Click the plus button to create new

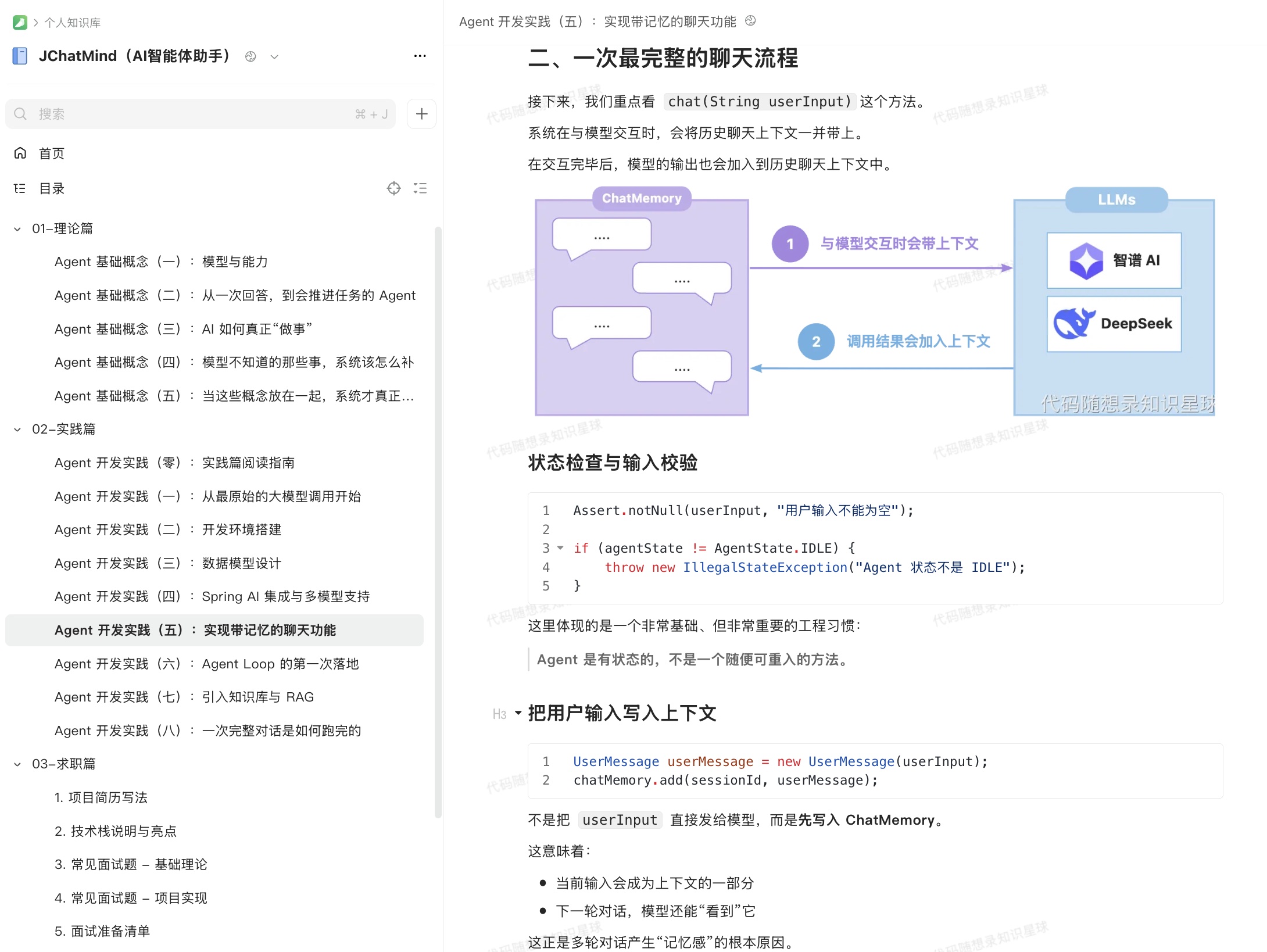pyautogui.click(x=421, y=114)
